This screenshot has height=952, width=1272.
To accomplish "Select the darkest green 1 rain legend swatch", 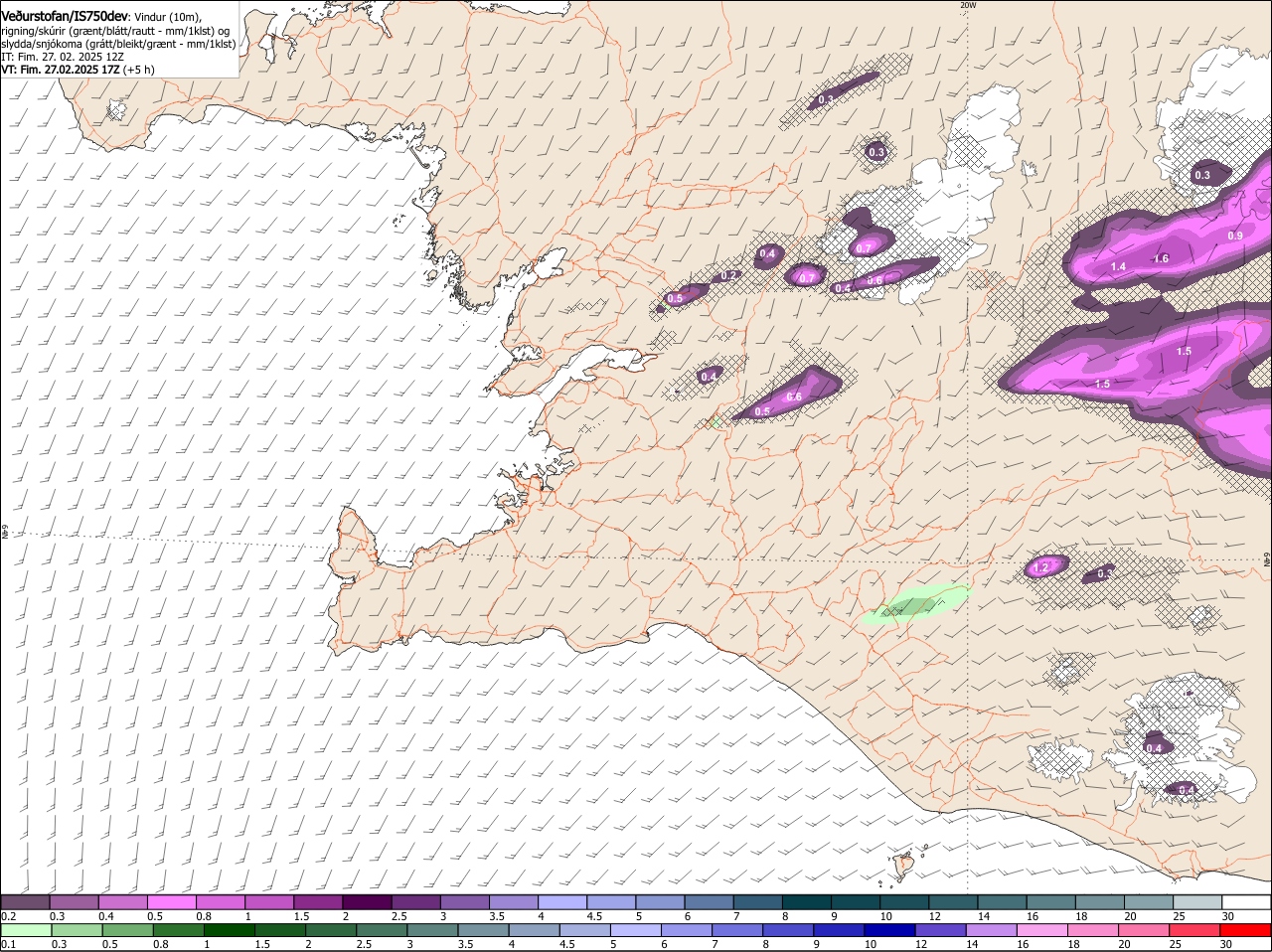I will point(230,930).
